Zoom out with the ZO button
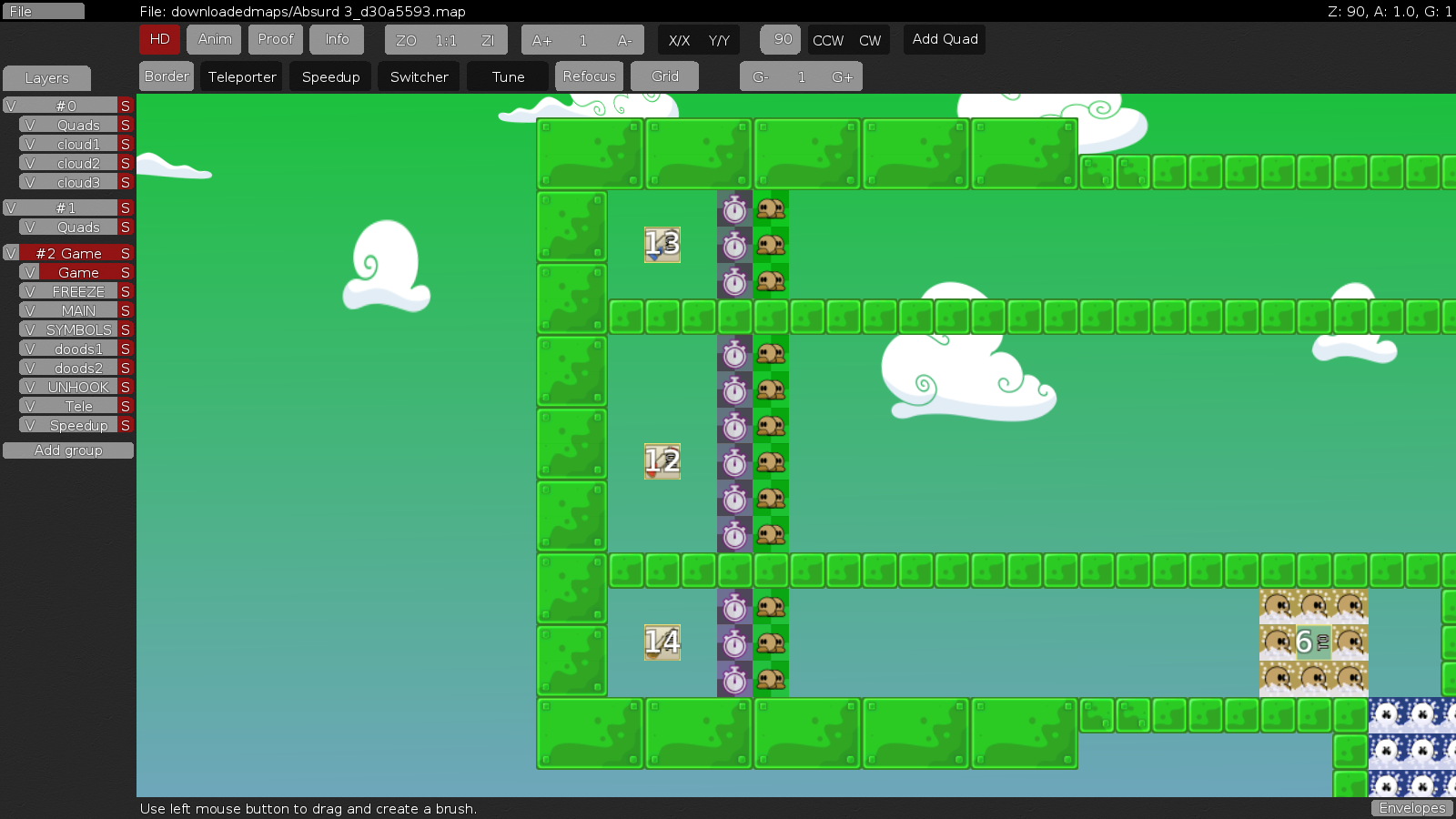1456x819 pixels. click(406, 40)
